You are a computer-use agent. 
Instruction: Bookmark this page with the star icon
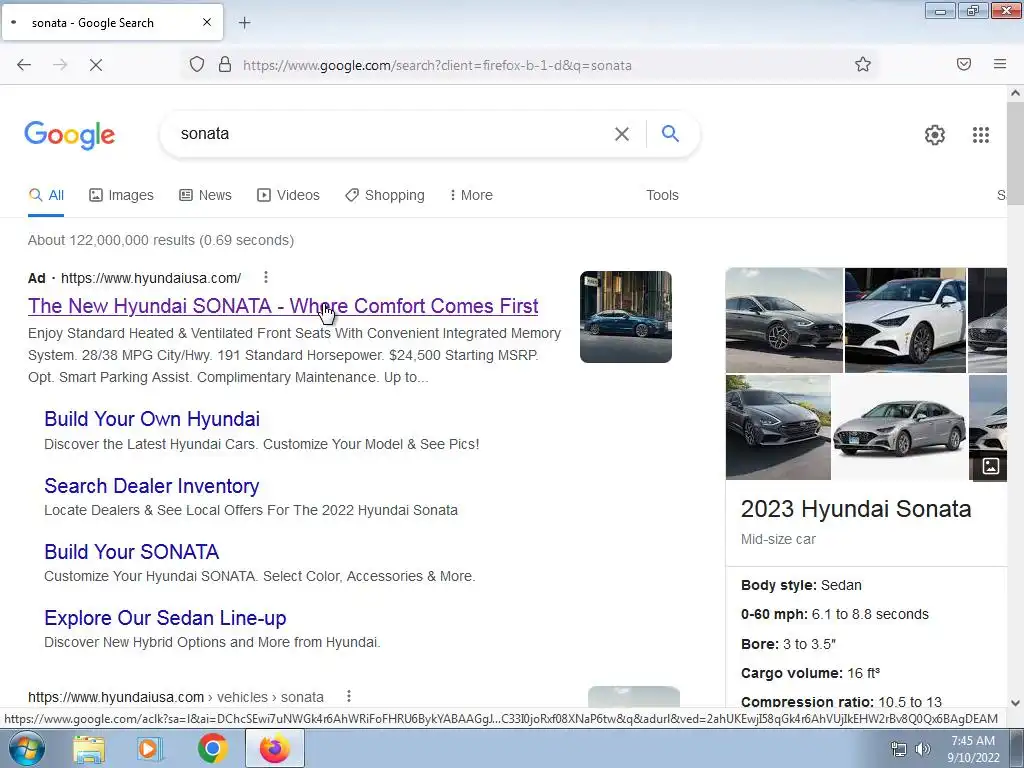[x=863, y=64]
